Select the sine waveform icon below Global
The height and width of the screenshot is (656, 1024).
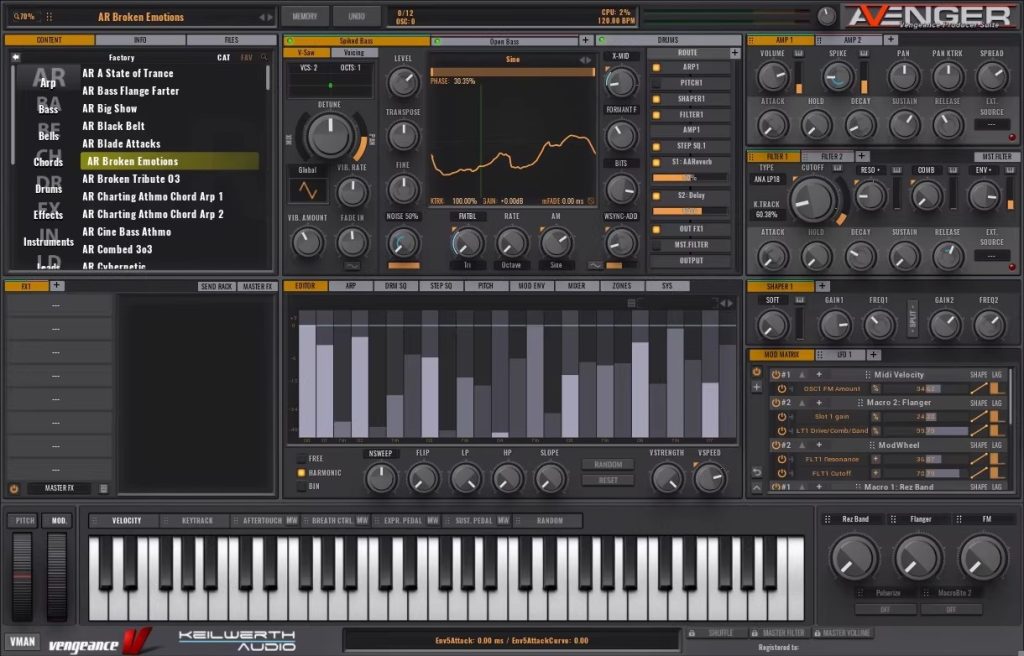pos(307,190)
